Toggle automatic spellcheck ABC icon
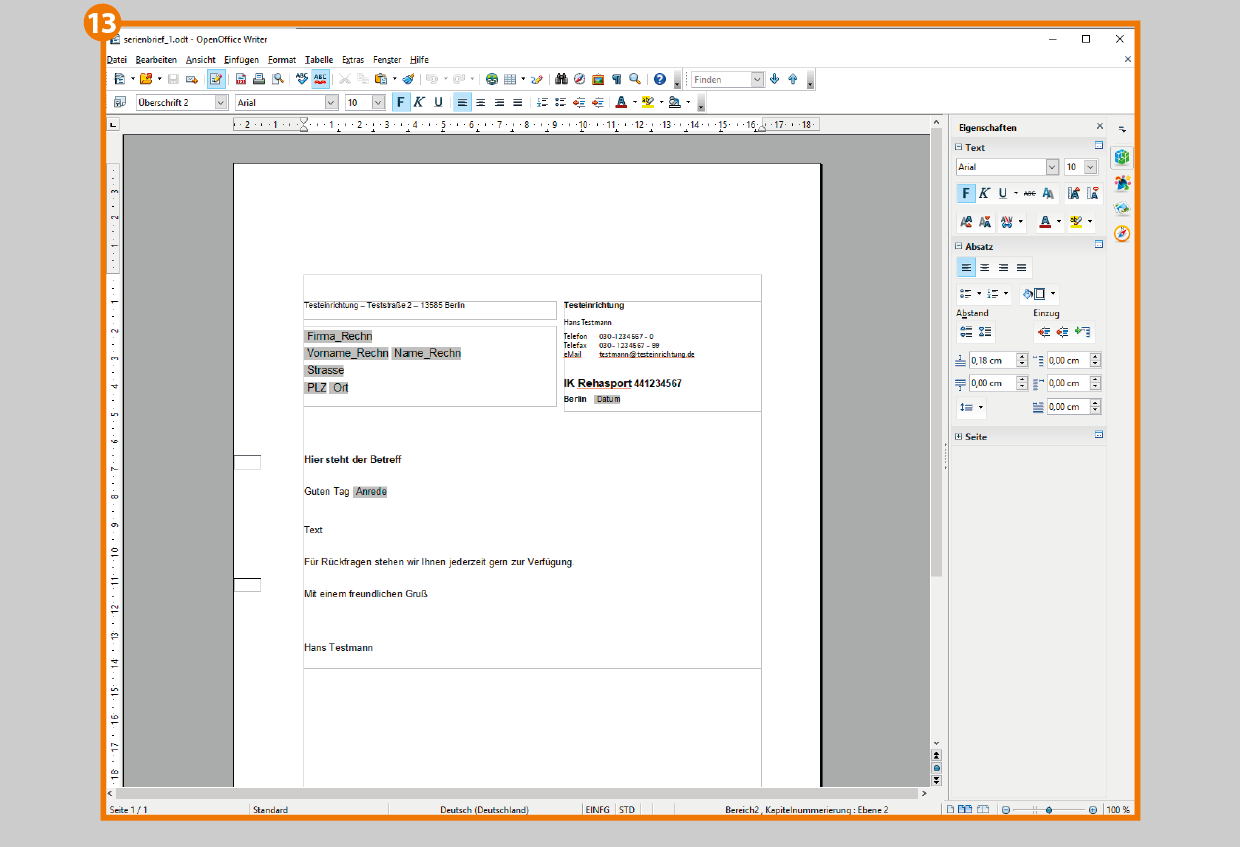This screenshot has height=847, width=1240. point(320,79)
